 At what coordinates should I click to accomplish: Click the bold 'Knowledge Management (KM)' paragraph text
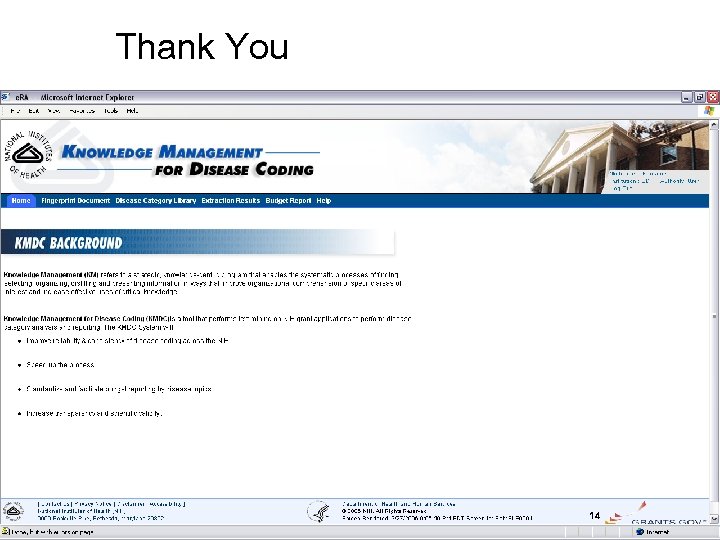tap(51, 275)
